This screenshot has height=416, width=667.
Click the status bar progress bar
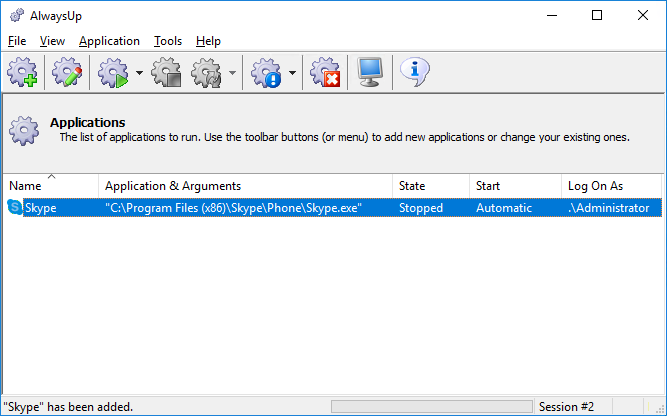[432, 406]
